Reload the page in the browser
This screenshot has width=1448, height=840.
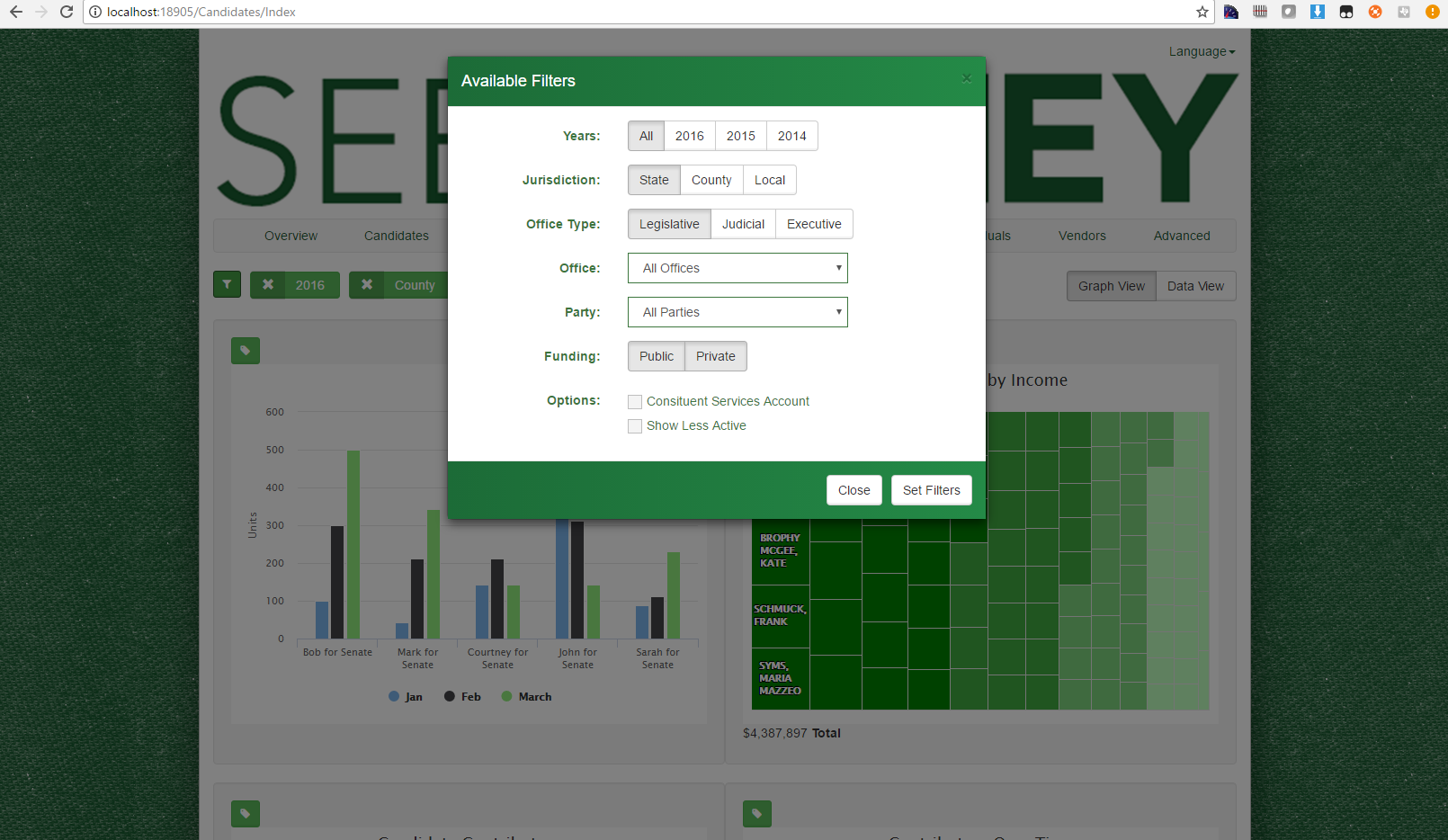pos(67,12)
